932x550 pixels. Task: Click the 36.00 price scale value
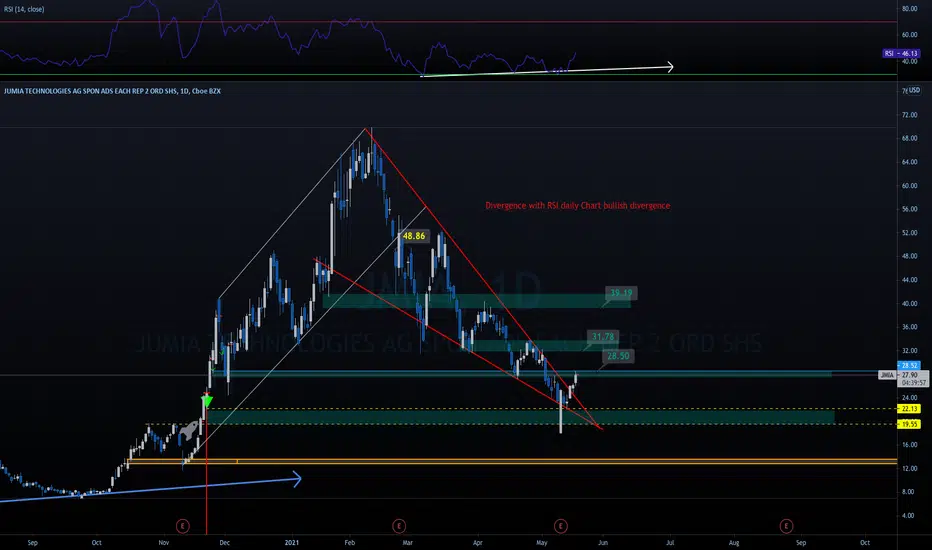[909, 327]
